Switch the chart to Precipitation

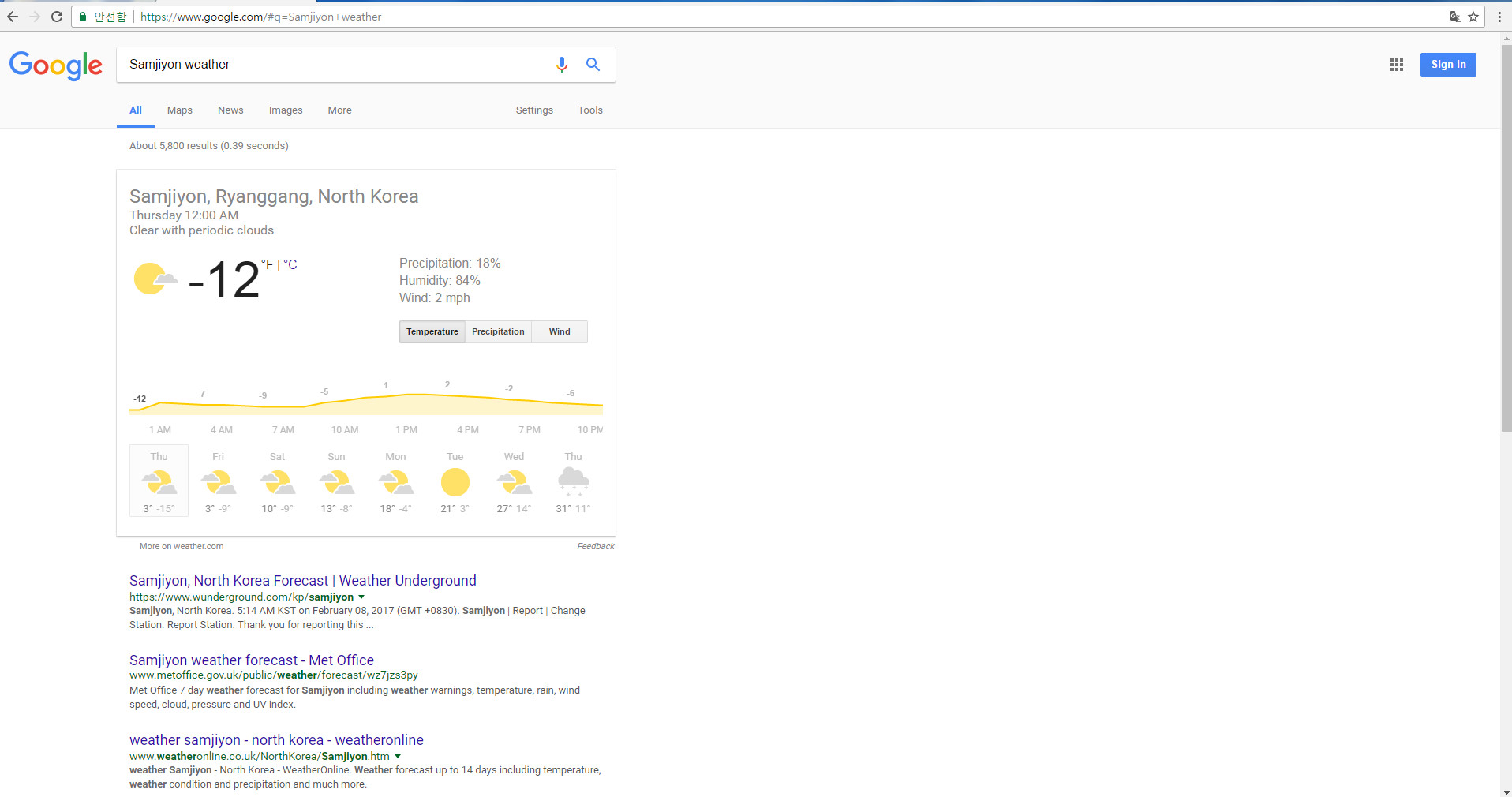[x=498, y=332]
